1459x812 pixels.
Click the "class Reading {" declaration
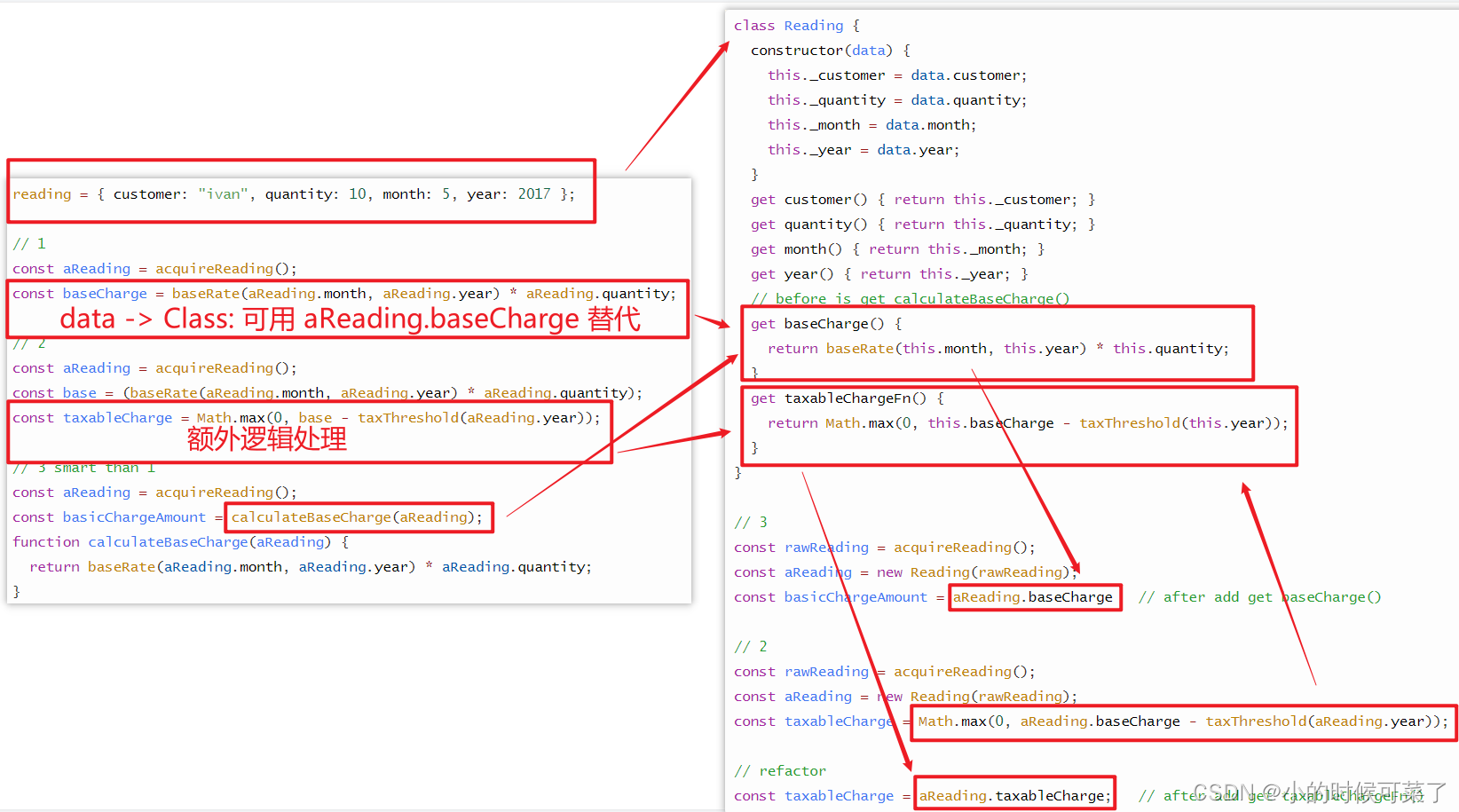(797, 25)
